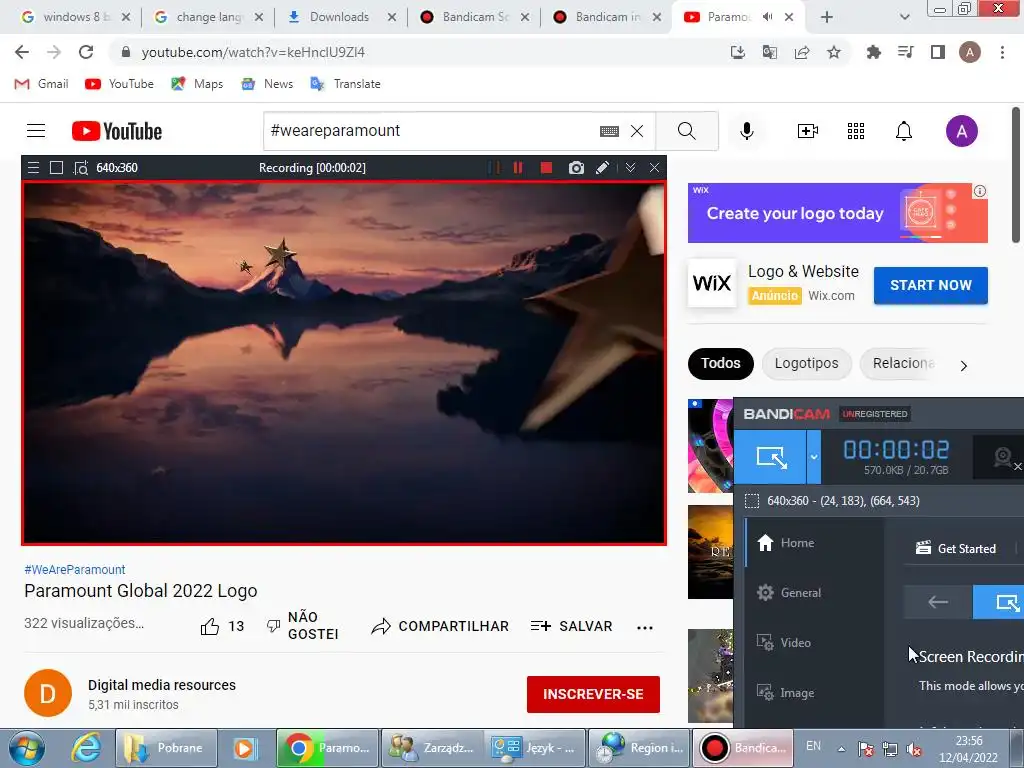The image size is (1024, 768).
Task: Open the Windows Start button
Action: click(x=27, y=748)
